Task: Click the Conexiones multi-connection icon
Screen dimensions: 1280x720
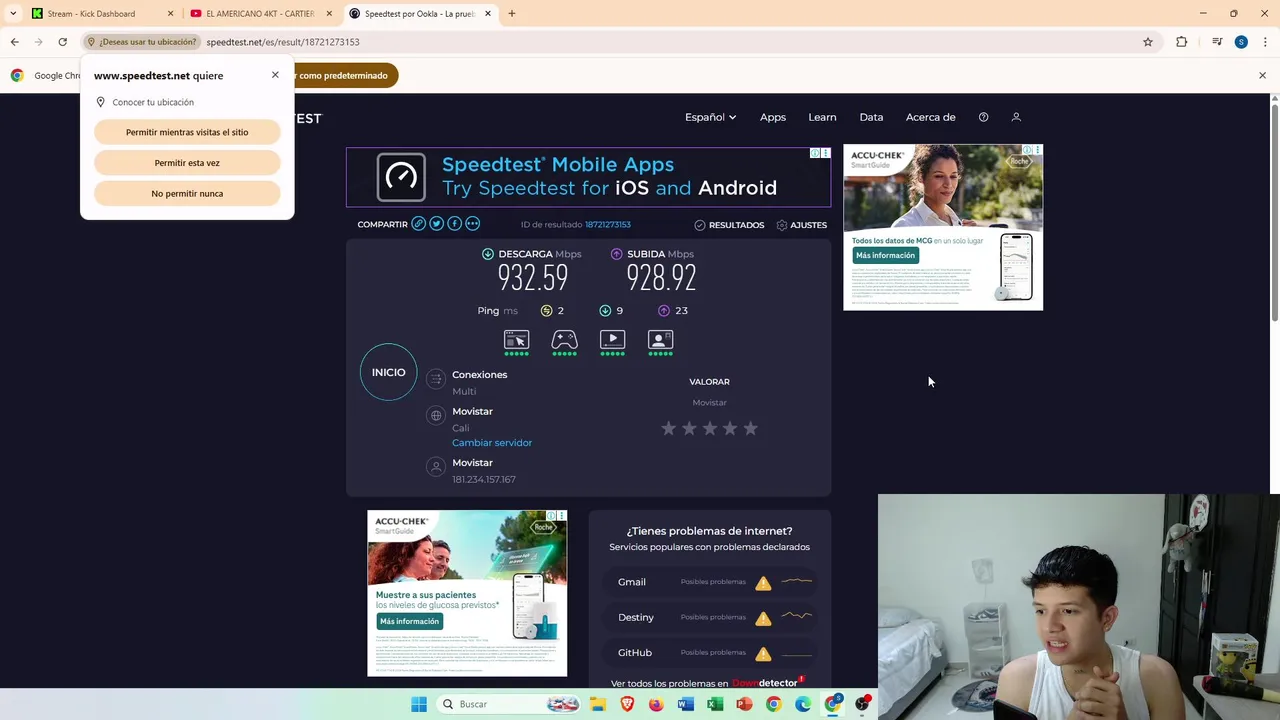Action: (435, 378)
